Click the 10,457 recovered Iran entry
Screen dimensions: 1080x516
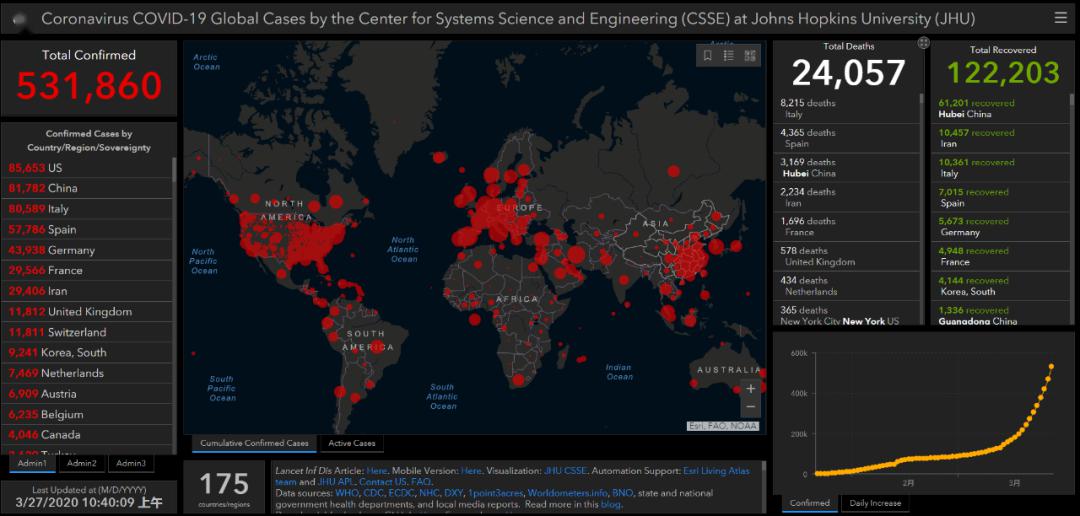999,138
